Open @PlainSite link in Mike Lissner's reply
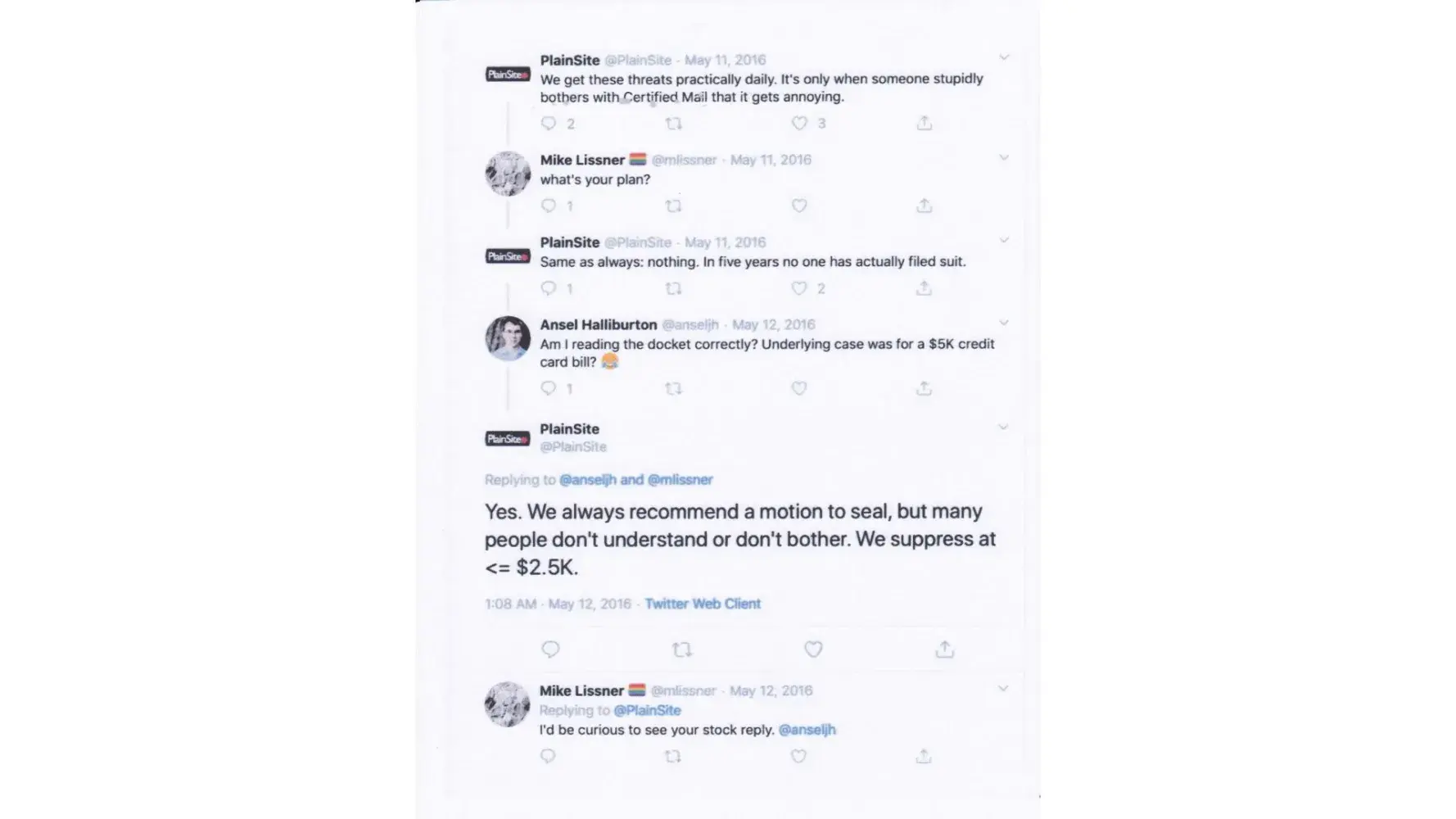 647,710
